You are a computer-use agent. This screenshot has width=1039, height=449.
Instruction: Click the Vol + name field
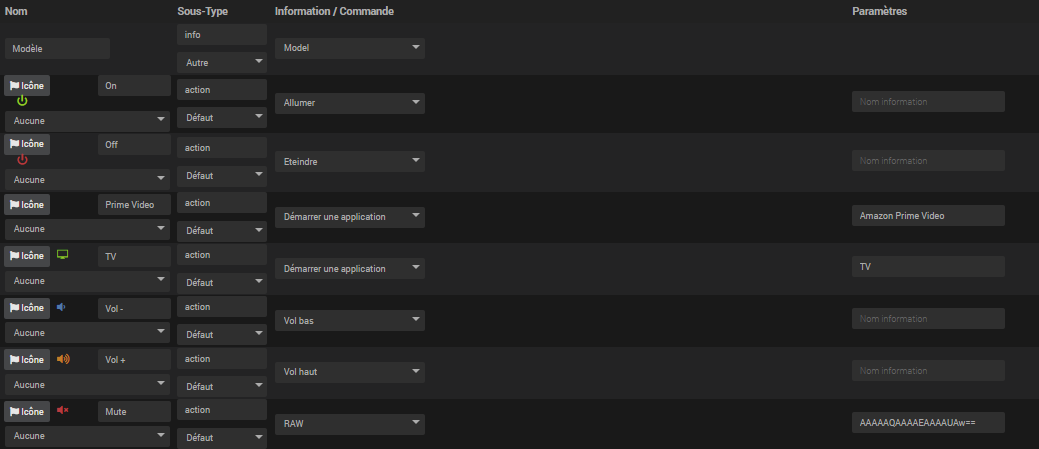(x=135, y=360)
